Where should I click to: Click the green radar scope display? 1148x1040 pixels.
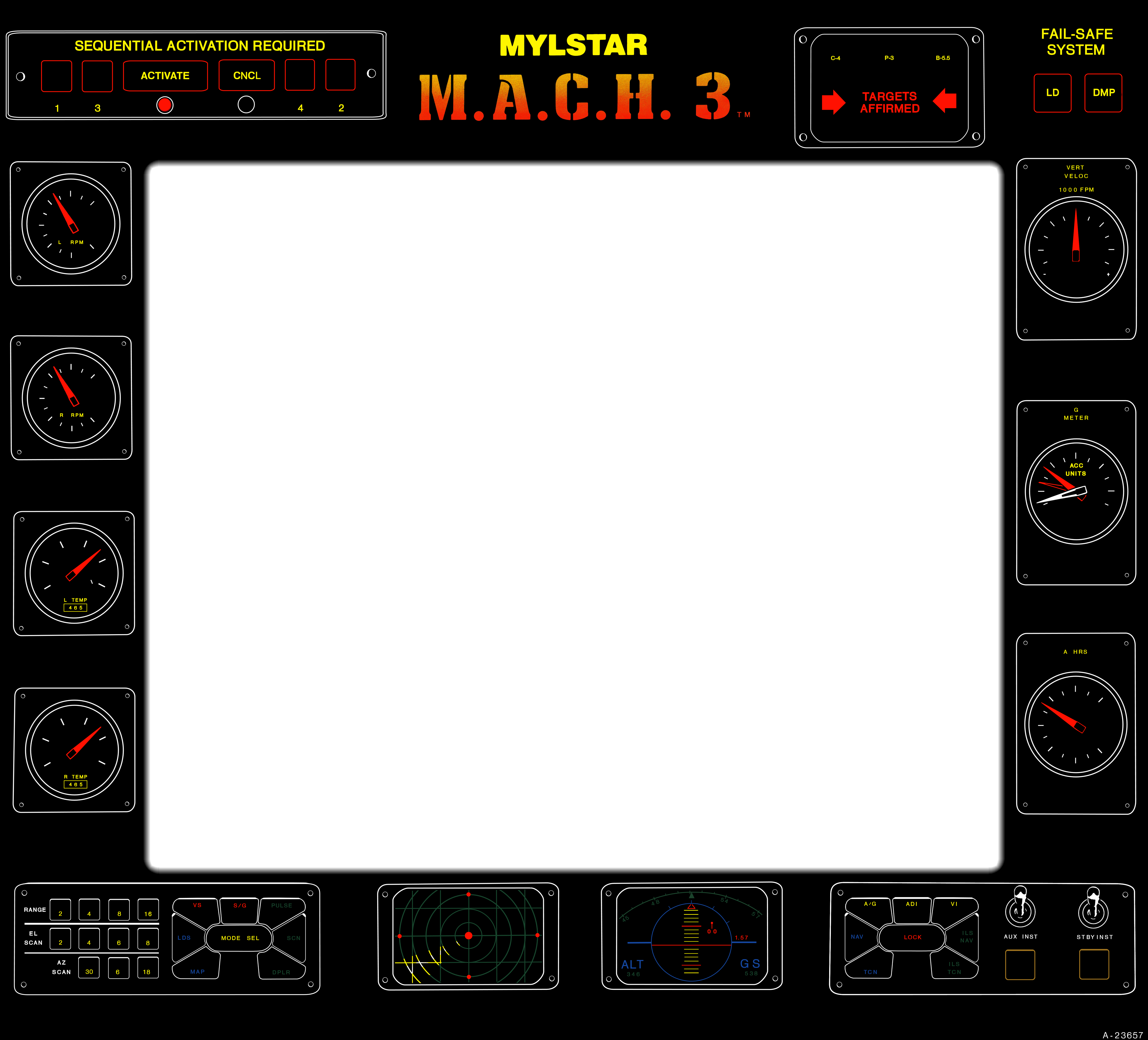point(469,936)
